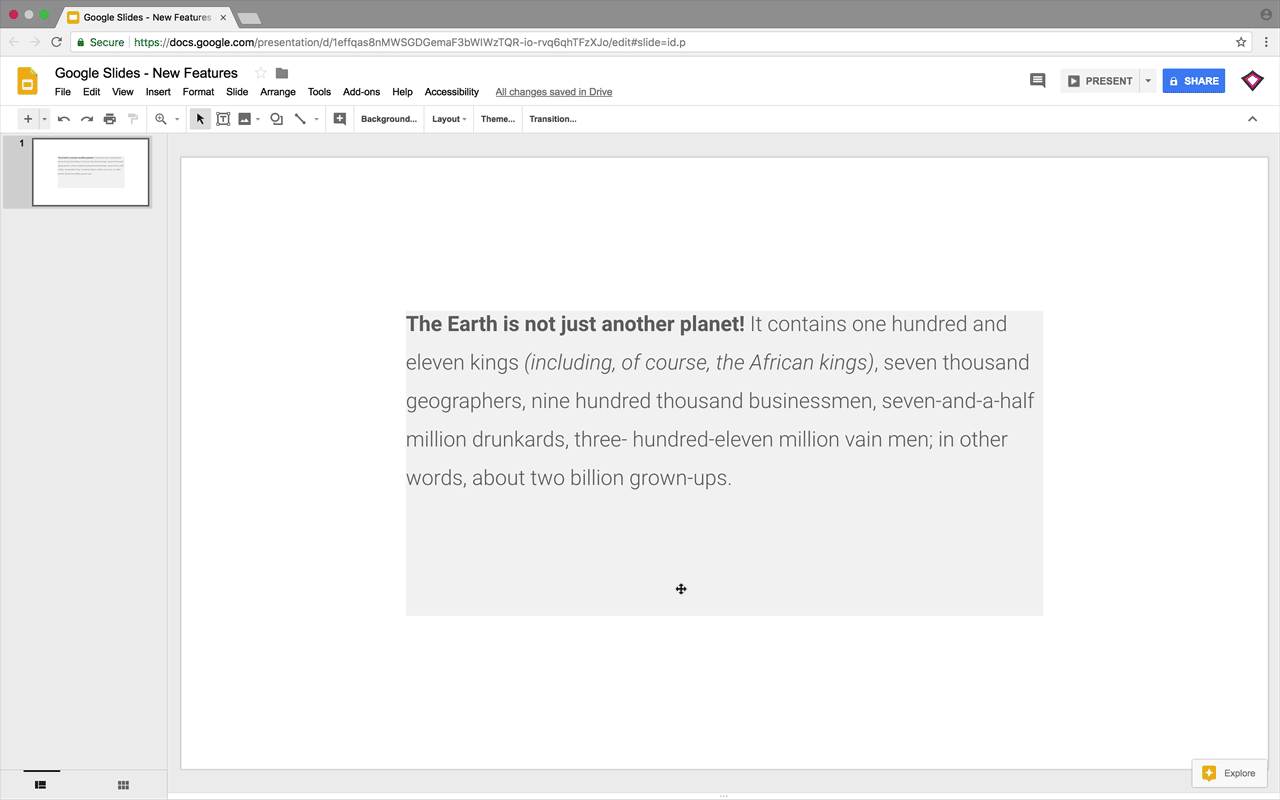1280x800 pixels.
Task: Select the Line tool
Action: point(300,119)
